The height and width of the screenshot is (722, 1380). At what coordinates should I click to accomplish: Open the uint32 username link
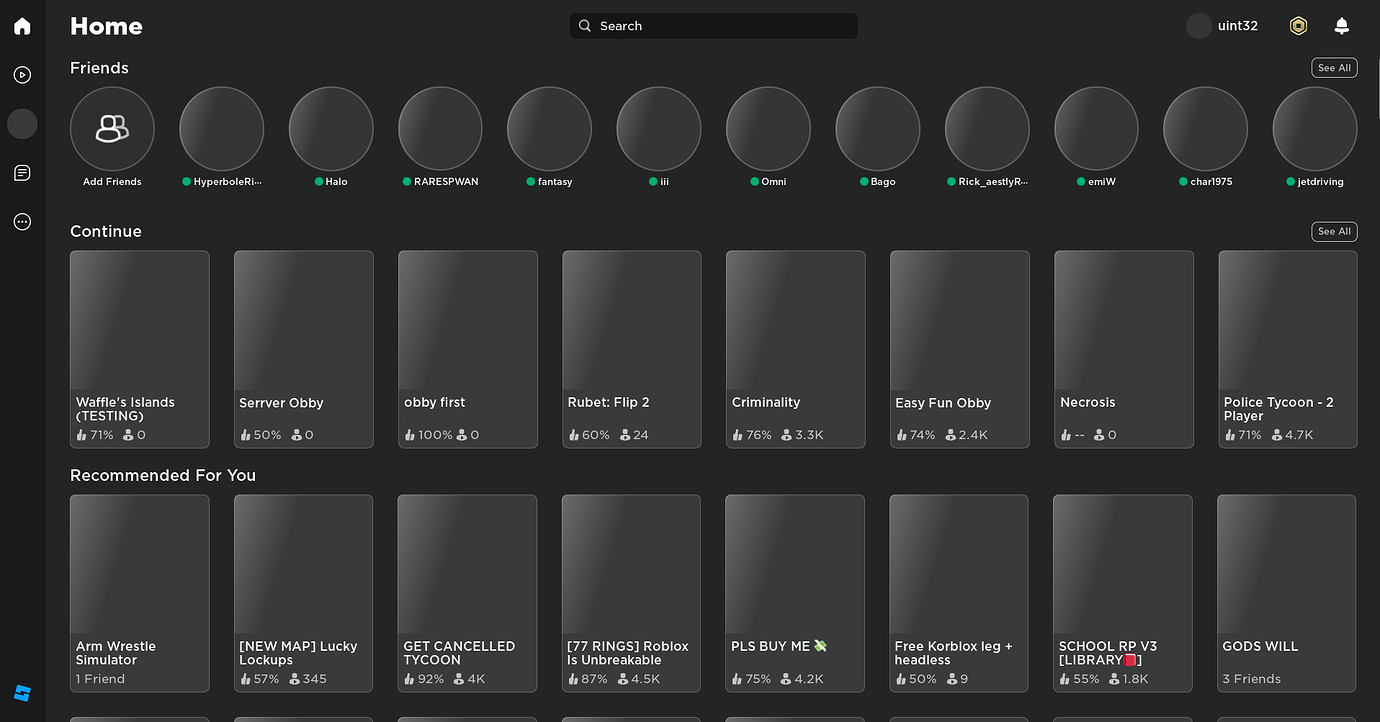1238,26
